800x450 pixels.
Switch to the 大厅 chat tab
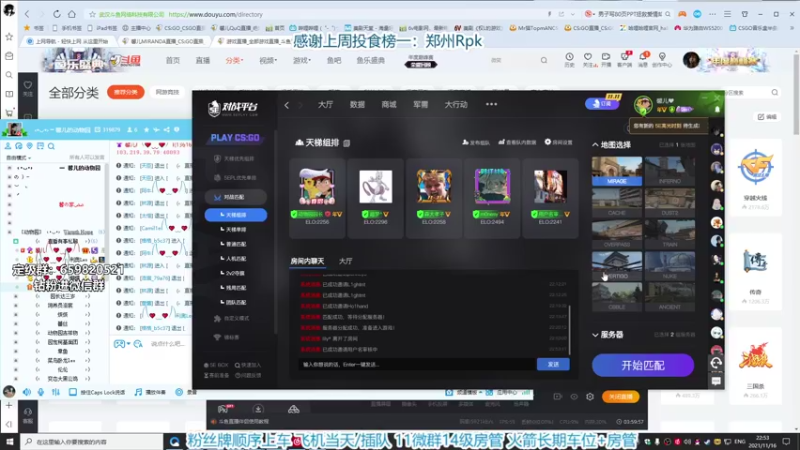tap(345, 261)
